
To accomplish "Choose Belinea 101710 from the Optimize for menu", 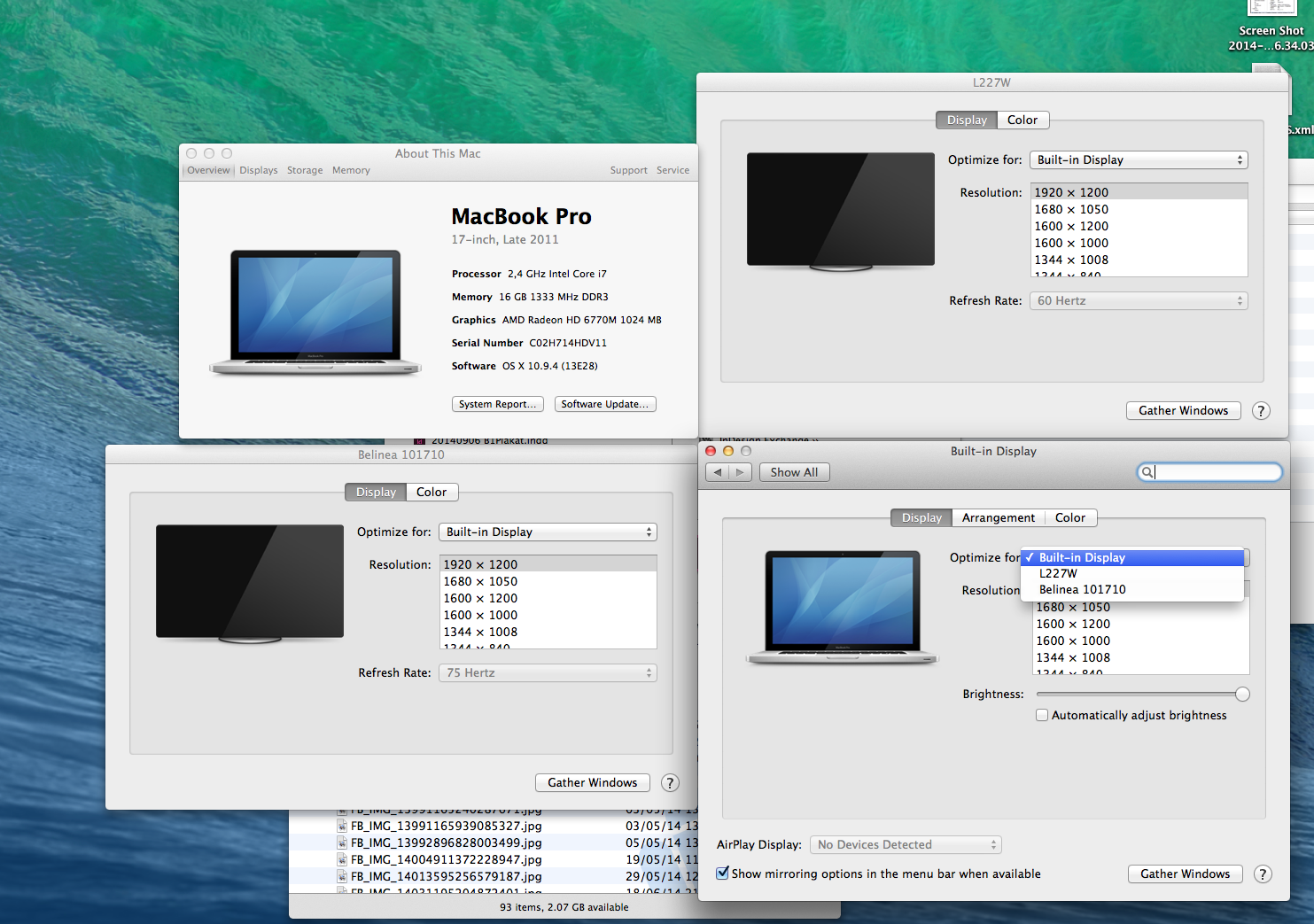I will tap(1132, 589).
